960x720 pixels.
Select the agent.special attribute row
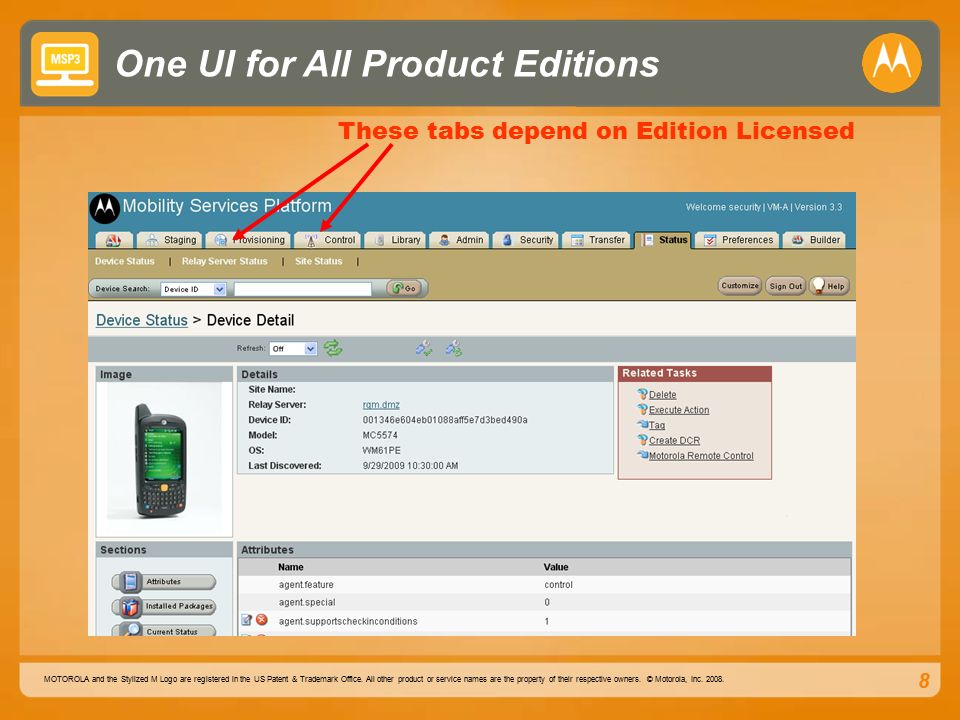point(544,602)
